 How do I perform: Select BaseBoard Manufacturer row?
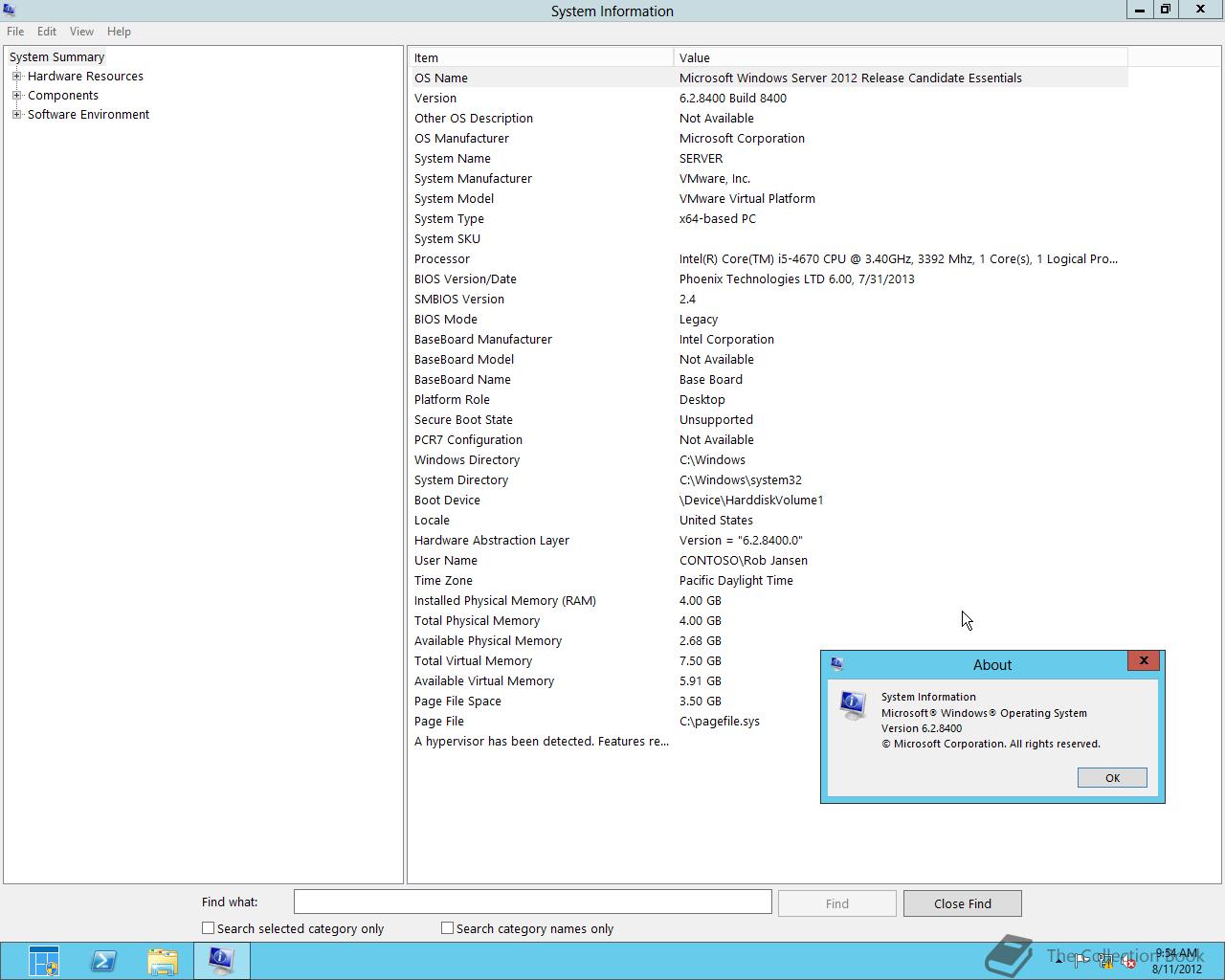tap(769, 339)
